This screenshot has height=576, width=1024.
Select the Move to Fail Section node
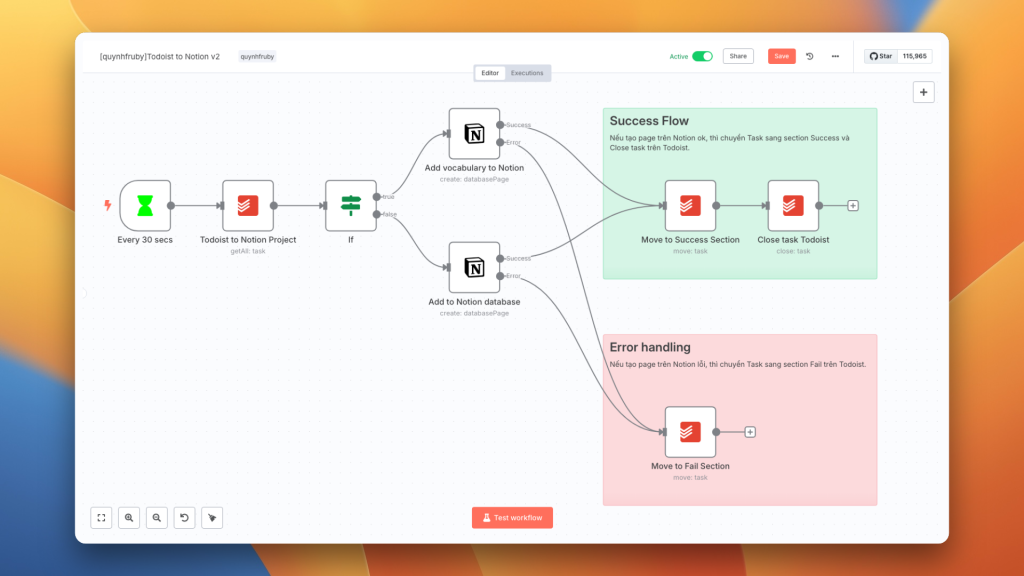(690, 432)
